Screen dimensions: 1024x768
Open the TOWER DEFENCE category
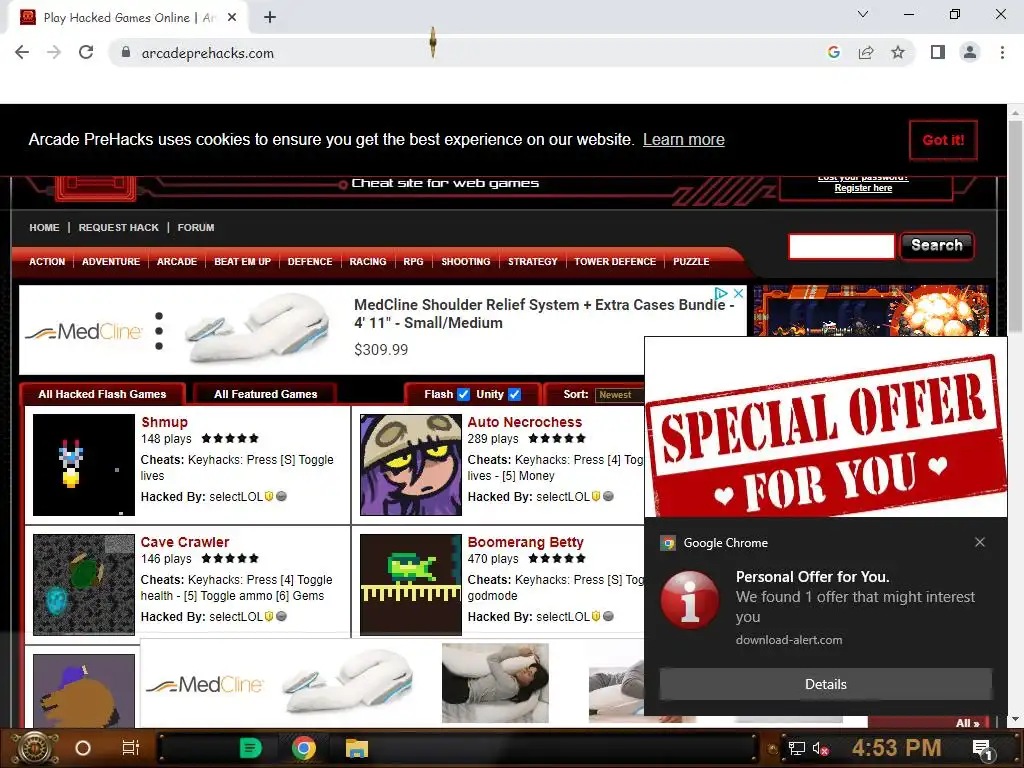(615, 262)
